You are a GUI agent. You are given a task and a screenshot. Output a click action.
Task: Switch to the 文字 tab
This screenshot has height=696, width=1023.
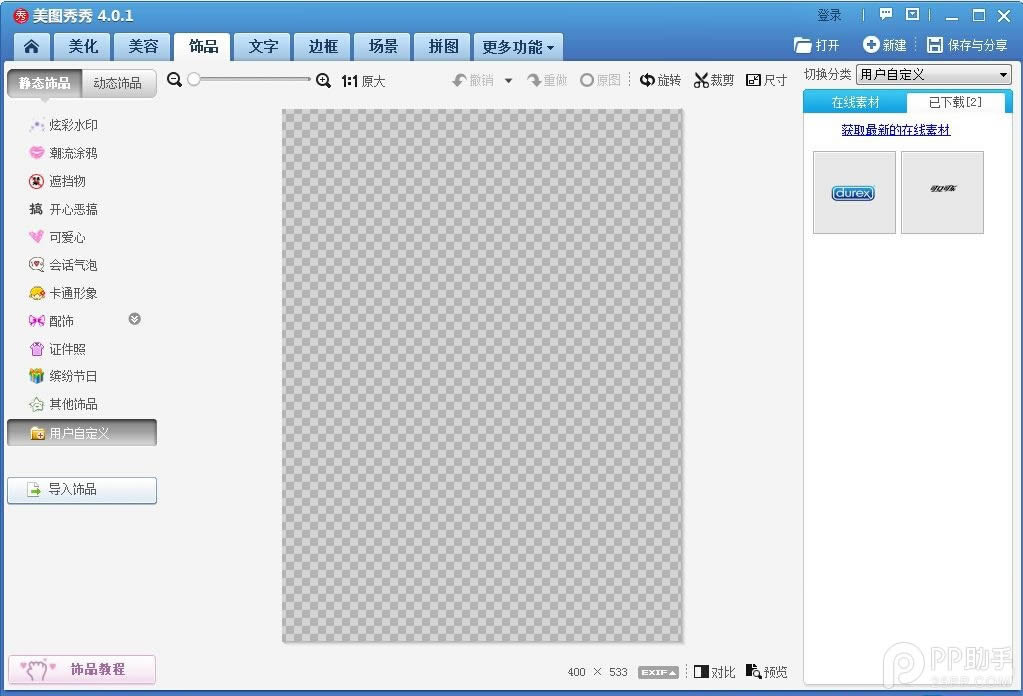(263, 46)
